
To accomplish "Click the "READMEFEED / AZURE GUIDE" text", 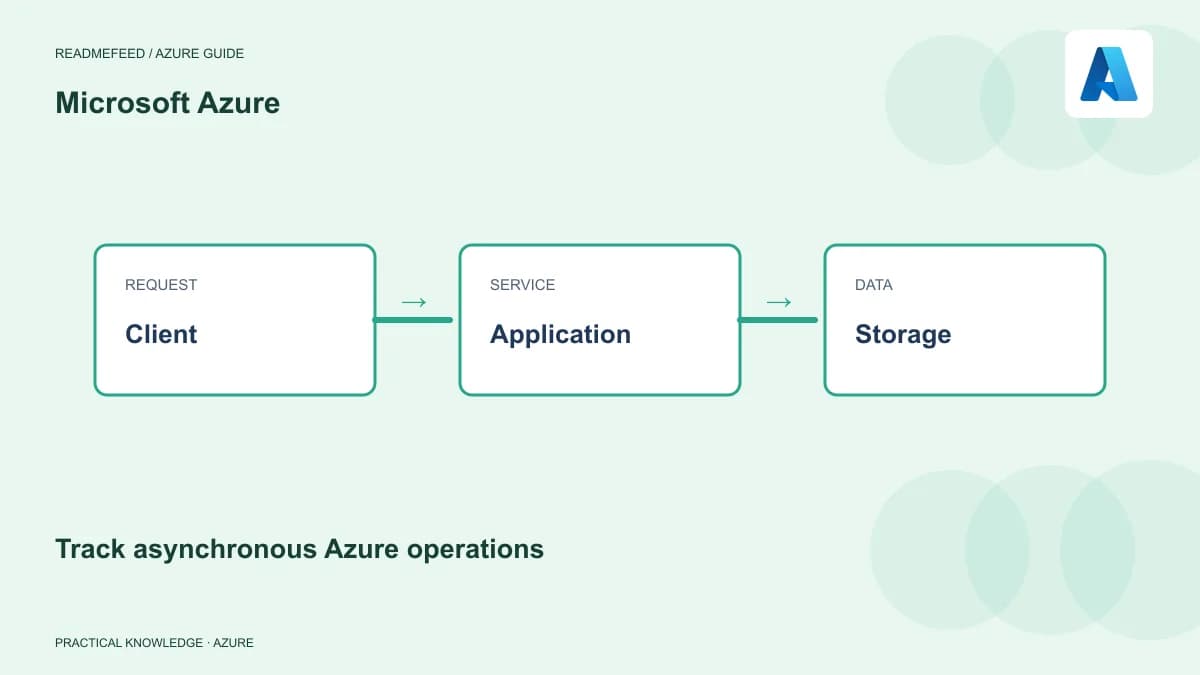I will click(x=149, y=53).
